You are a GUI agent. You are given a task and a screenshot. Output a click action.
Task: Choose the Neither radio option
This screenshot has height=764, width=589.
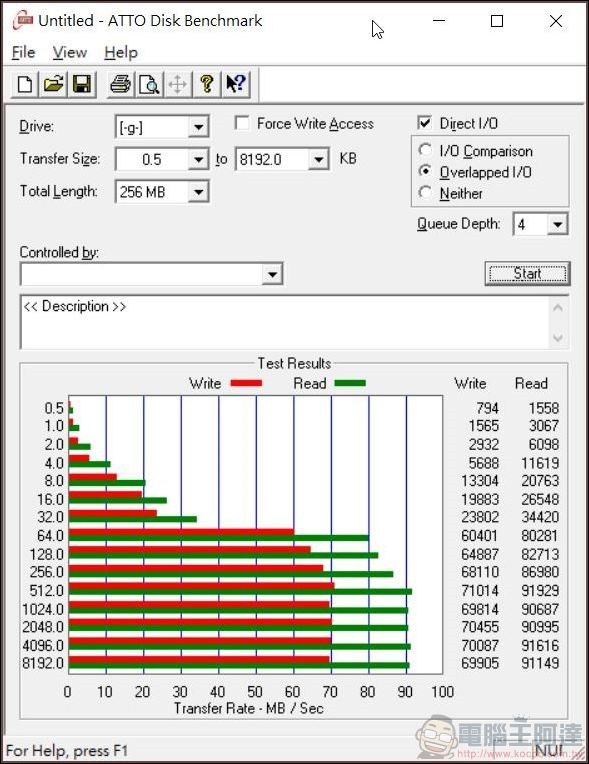pos(425,193)
